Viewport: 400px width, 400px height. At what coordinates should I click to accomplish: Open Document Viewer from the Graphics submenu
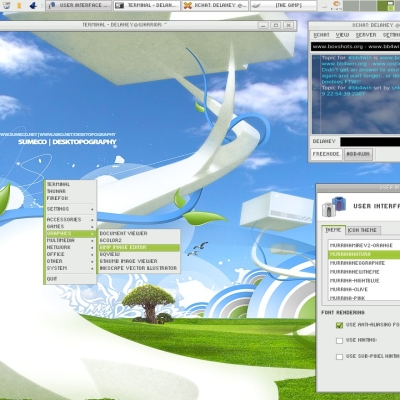pyautogui.click(x=139, y=233)
